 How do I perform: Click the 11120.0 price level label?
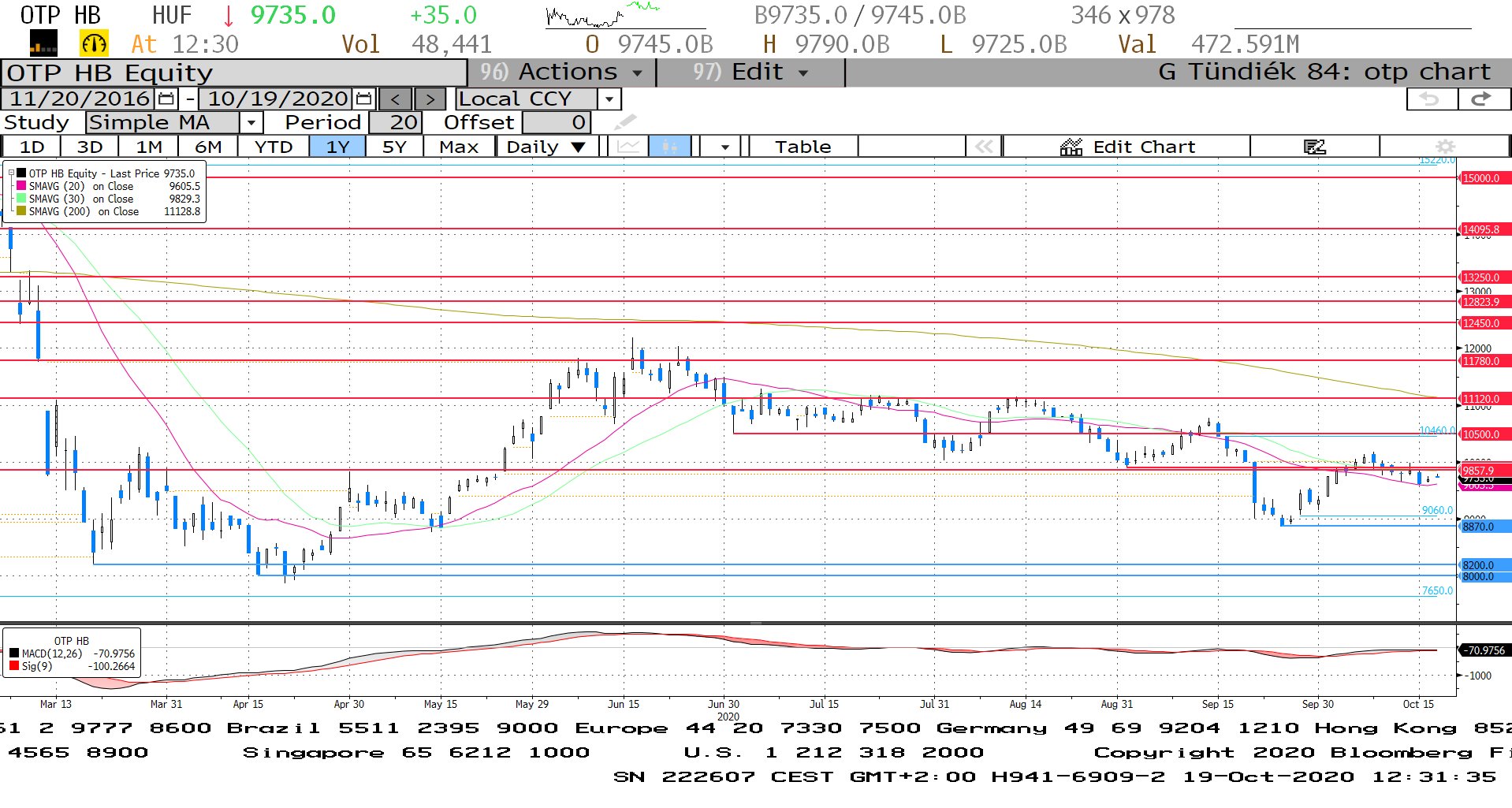click(1485, 399)
